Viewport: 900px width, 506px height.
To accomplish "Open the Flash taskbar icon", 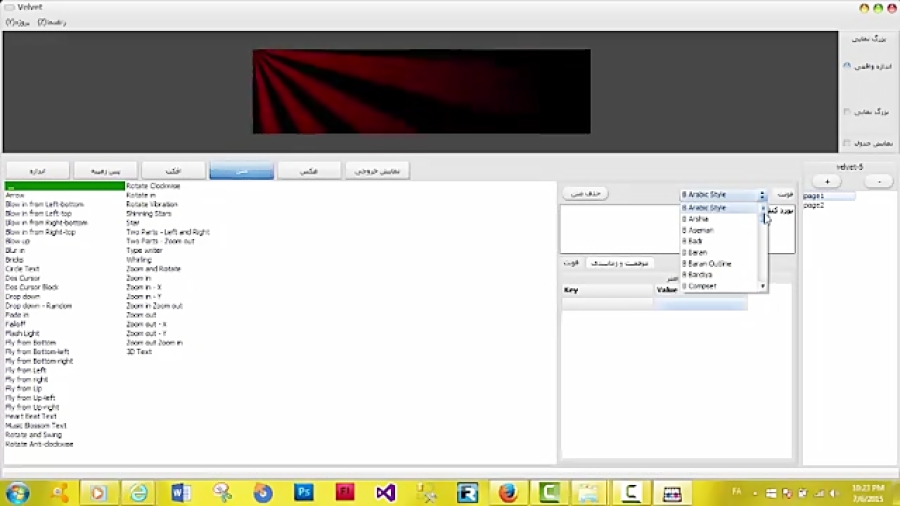I will point(345,492).
